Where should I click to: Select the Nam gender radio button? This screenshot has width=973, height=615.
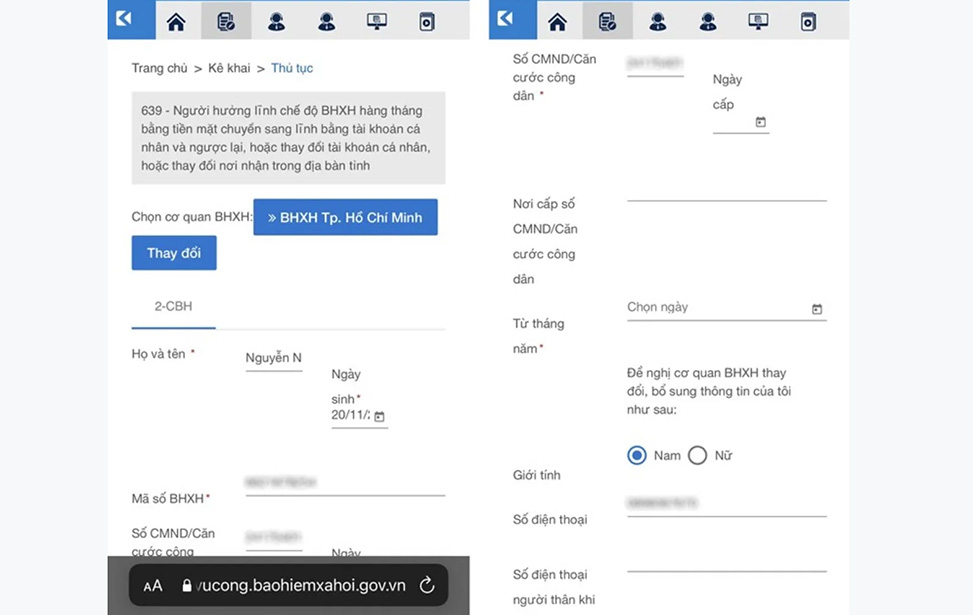(x=637, y=456)
